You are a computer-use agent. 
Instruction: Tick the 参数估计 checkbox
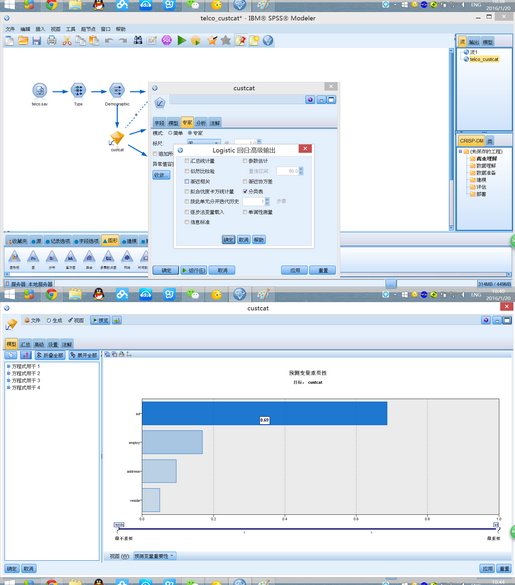[245, 161]
